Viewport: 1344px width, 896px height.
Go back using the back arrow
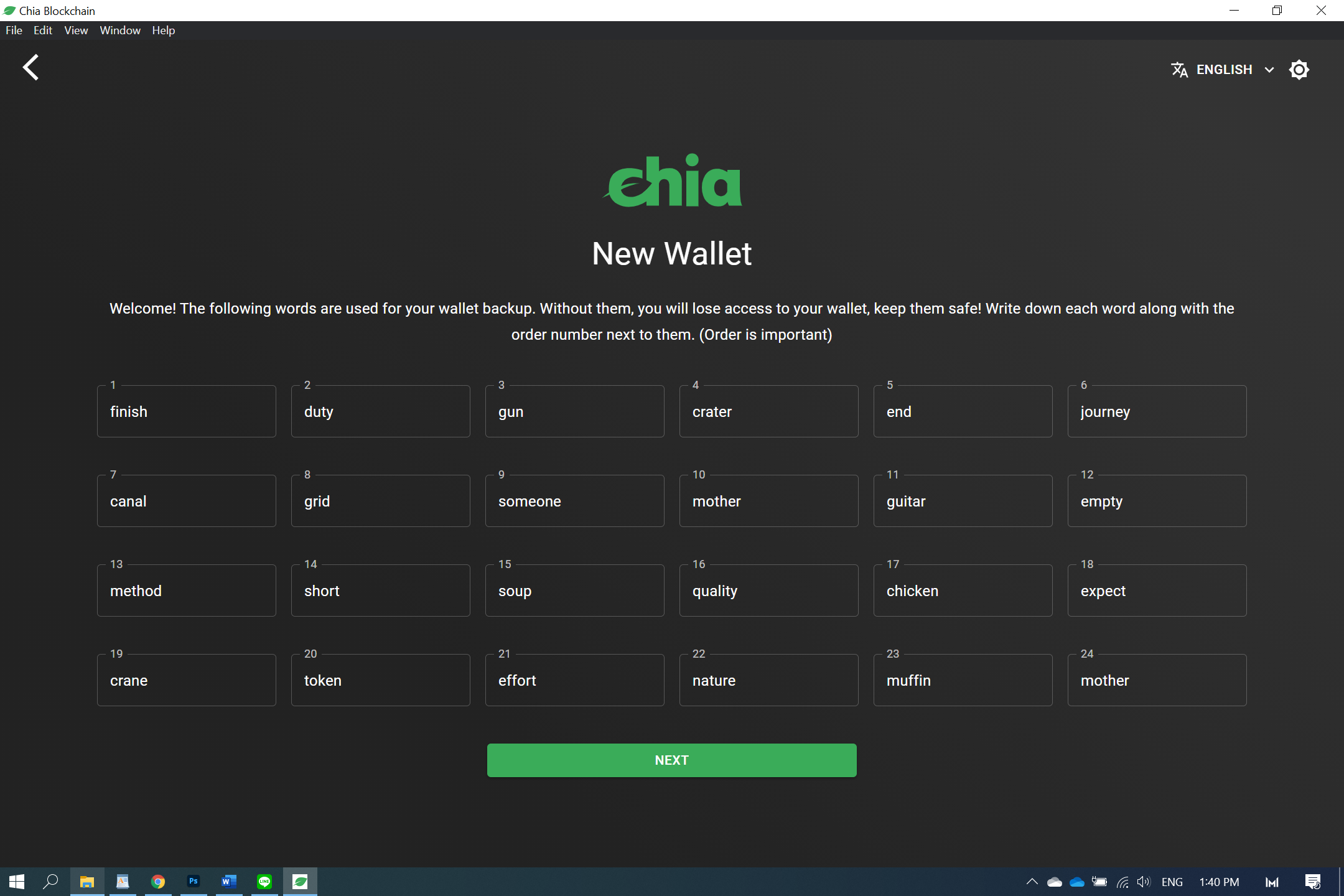click(30, 67)
